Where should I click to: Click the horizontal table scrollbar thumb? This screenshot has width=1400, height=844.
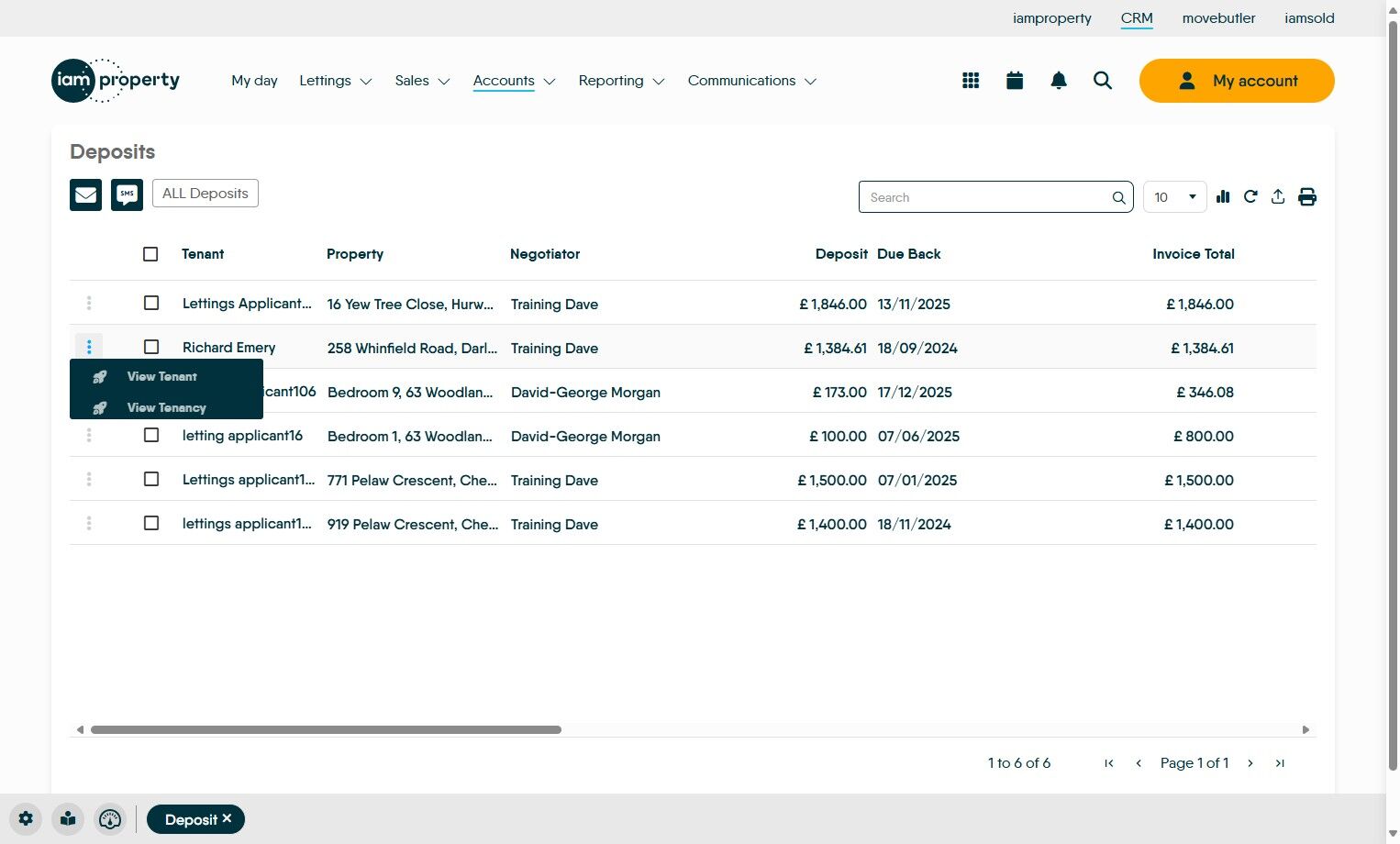point(326,730)
